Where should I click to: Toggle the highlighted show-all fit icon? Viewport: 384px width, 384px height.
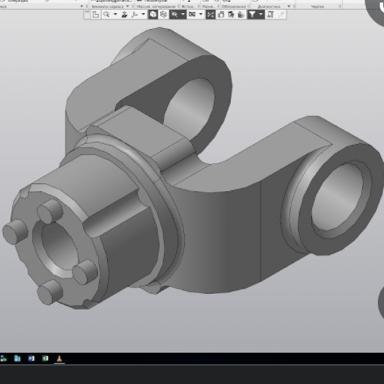[211, 14]
